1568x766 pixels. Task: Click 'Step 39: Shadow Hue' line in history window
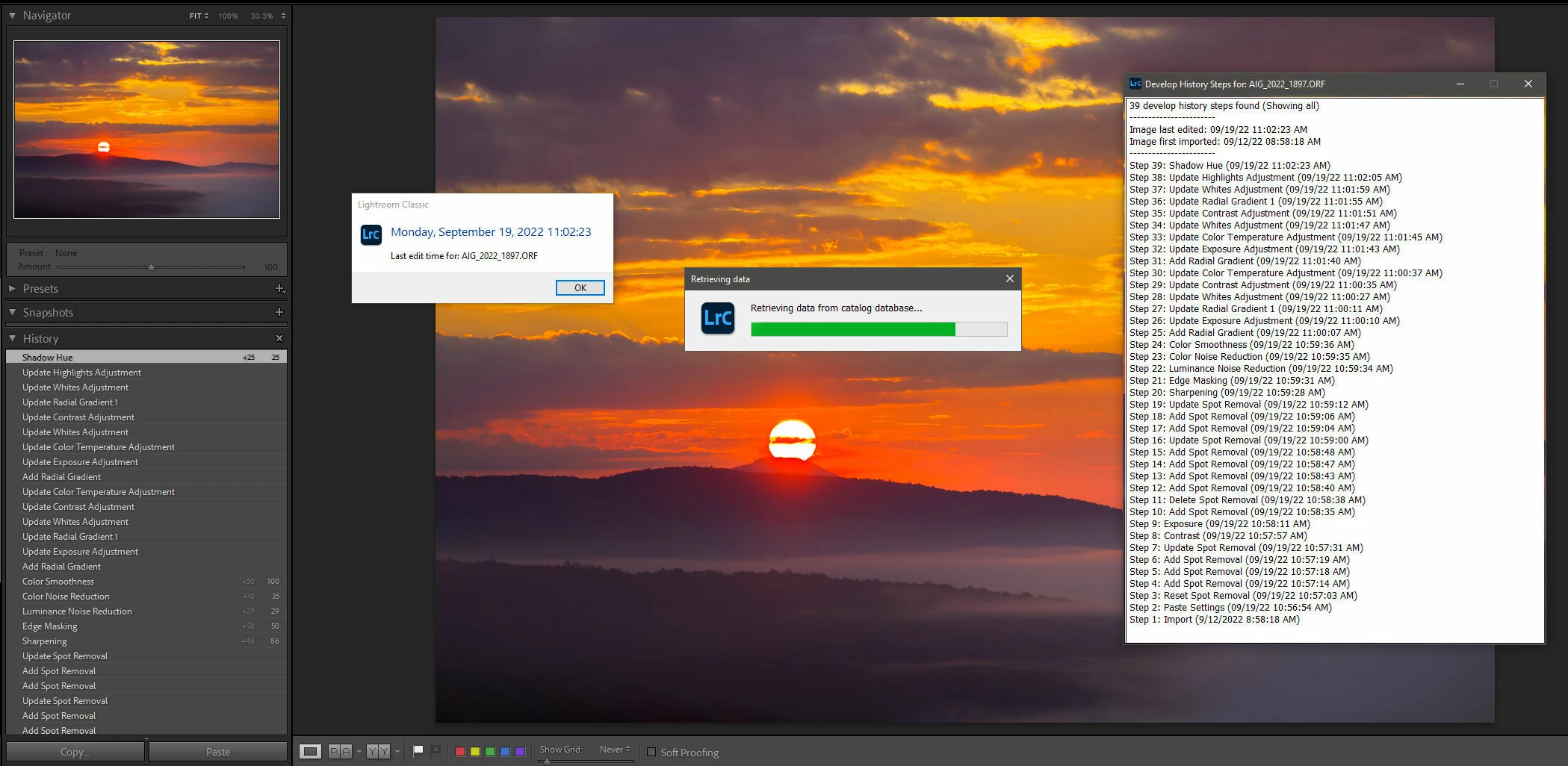coord(1230,165)
